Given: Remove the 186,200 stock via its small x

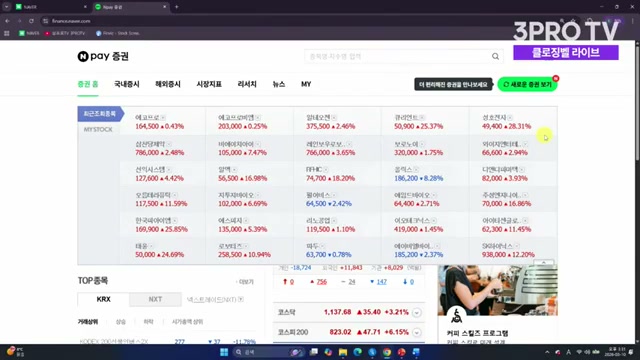Looking at the screenshot, I should pyautogui.click(x=416, y=169).
